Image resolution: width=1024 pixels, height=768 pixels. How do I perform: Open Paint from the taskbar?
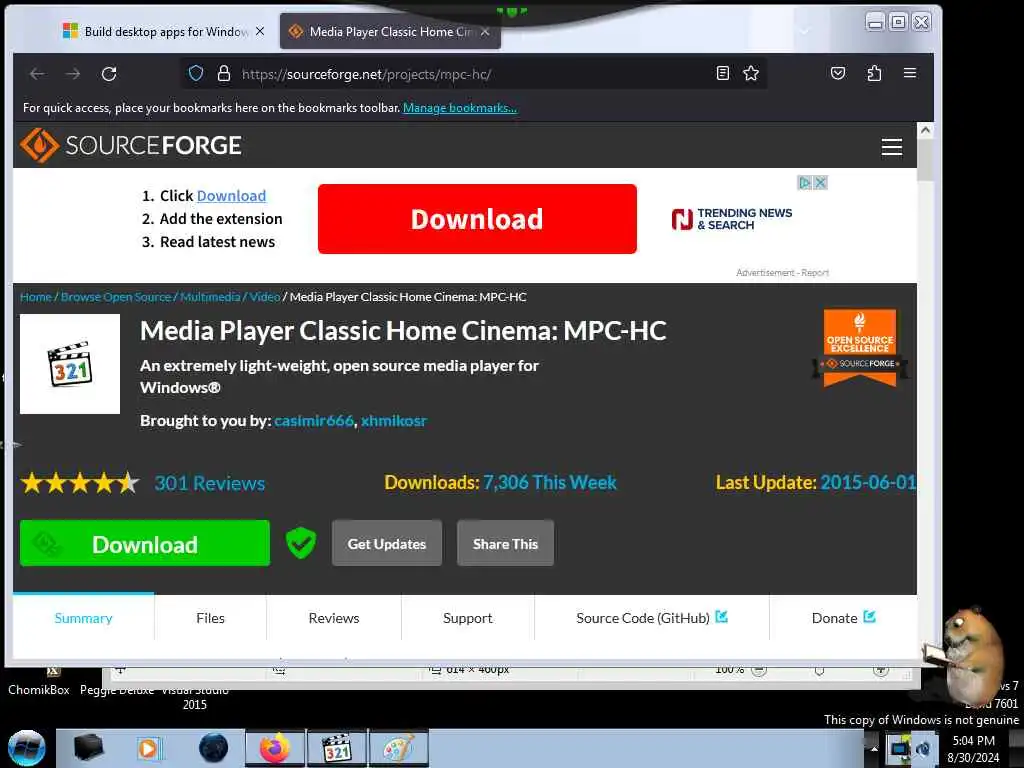pos(398,748)
